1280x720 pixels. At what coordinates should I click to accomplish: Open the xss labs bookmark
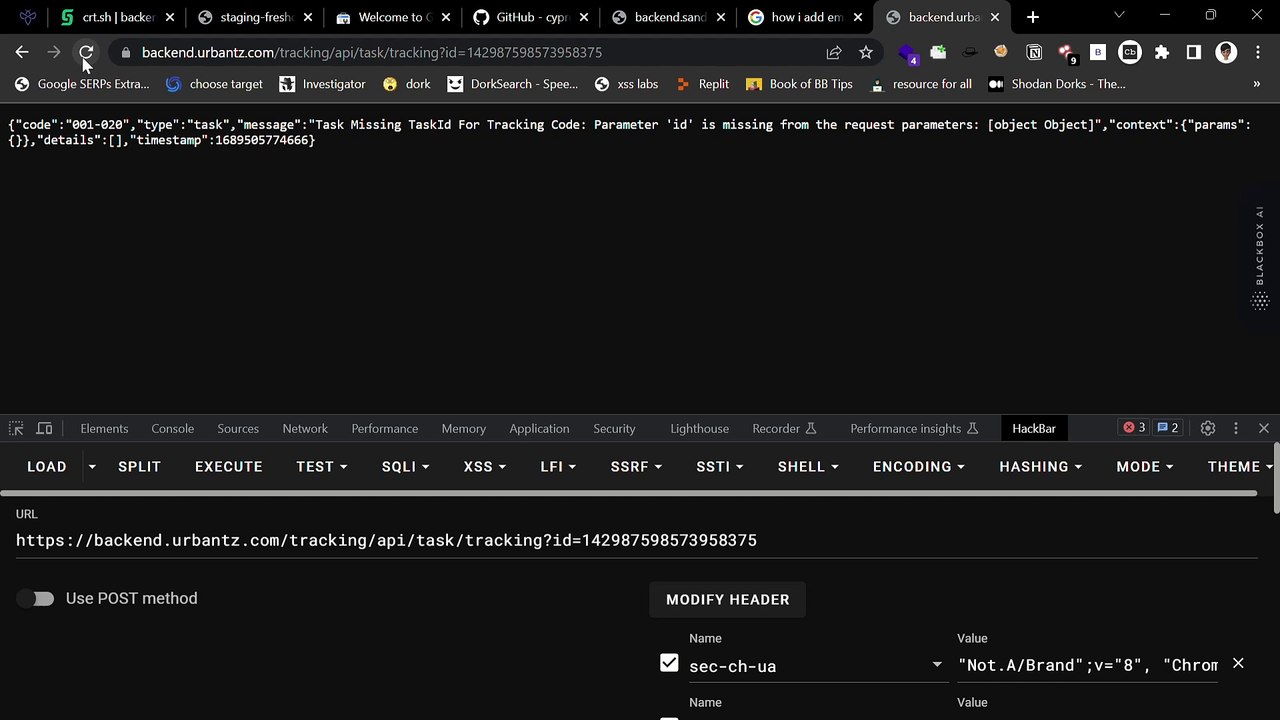coord(626,84)
